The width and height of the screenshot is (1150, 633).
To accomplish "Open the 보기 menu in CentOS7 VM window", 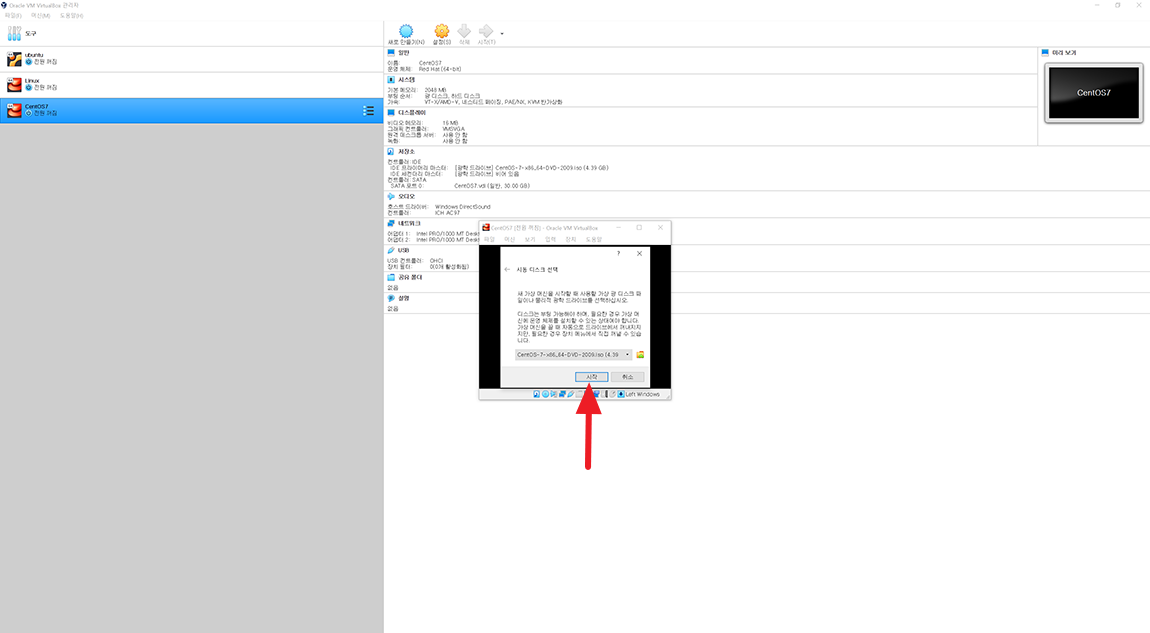I will [x=530, y=239].
